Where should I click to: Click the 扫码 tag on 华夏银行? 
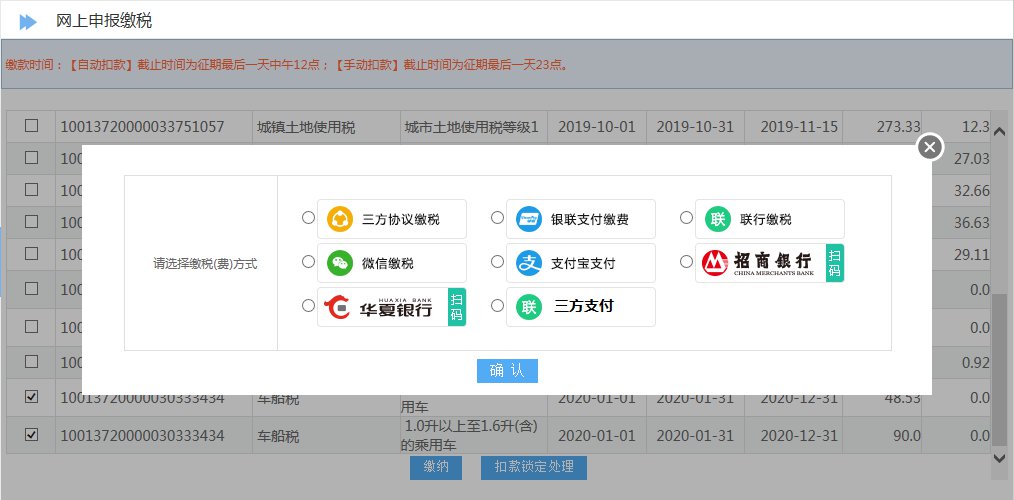457,307
